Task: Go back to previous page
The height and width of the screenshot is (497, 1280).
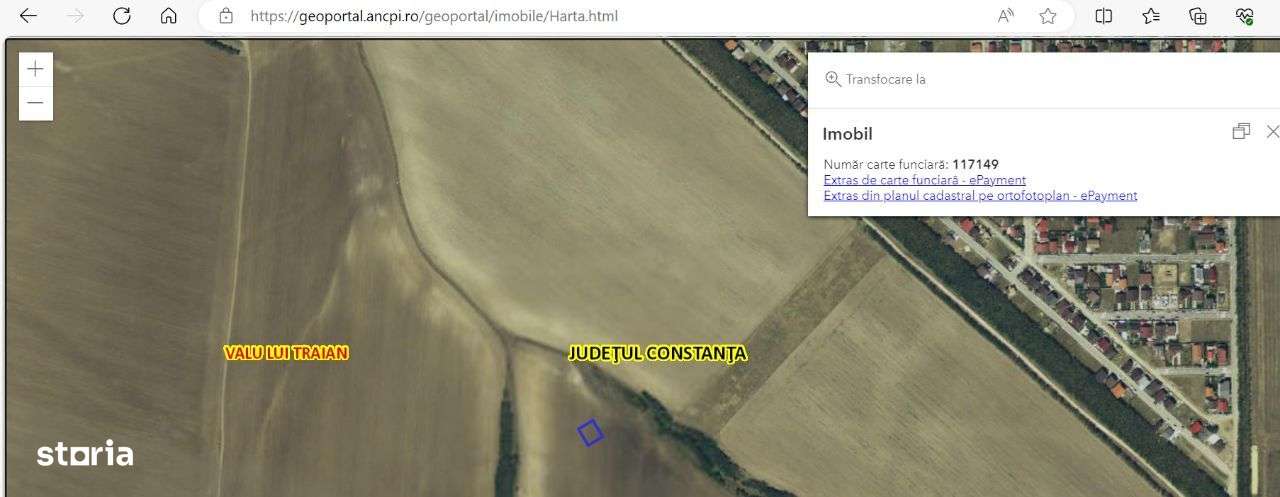Action: click(x=28, y=16)
